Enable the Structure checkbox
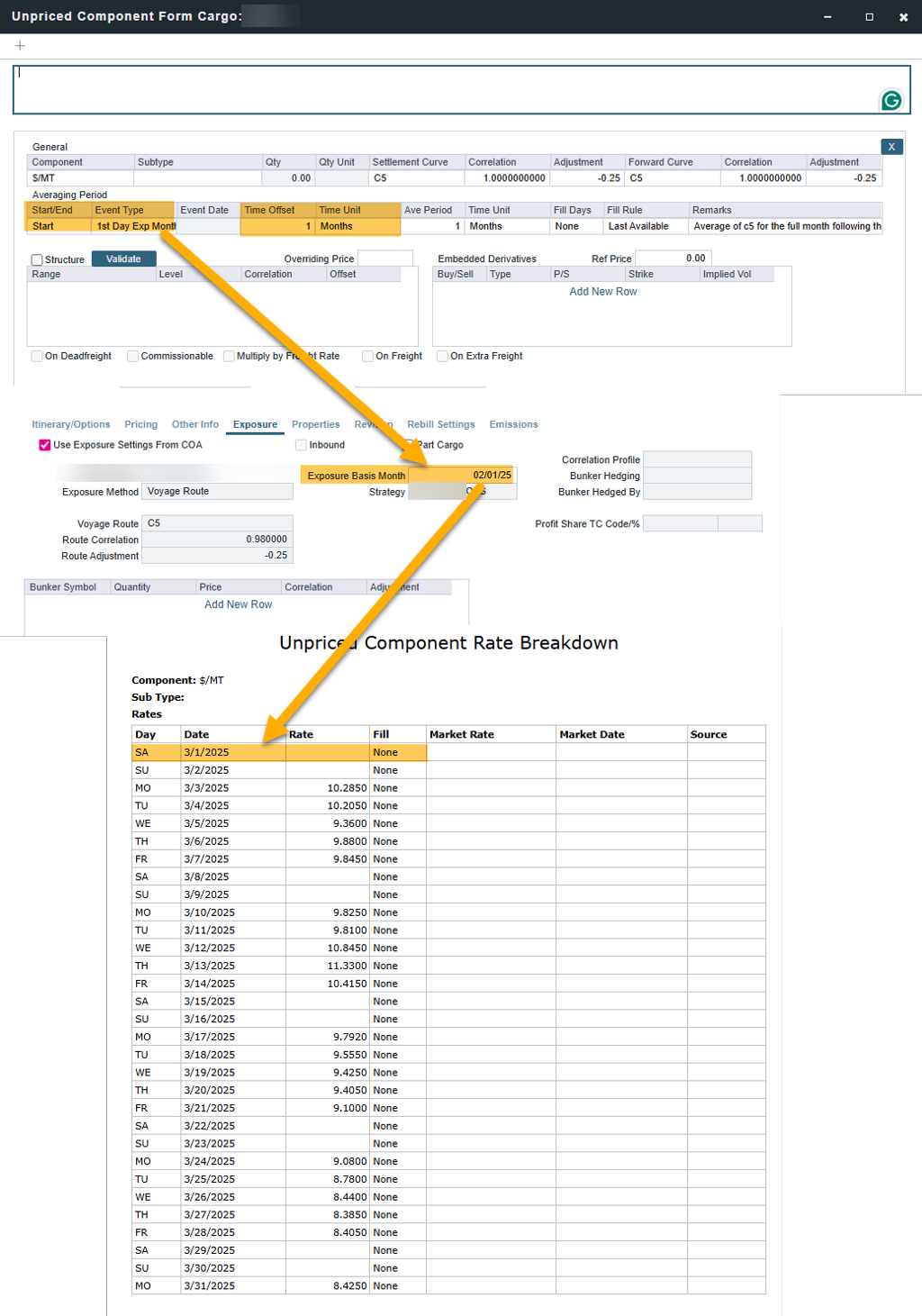Viewport: 922px width, 1316px height. [38, 260]
